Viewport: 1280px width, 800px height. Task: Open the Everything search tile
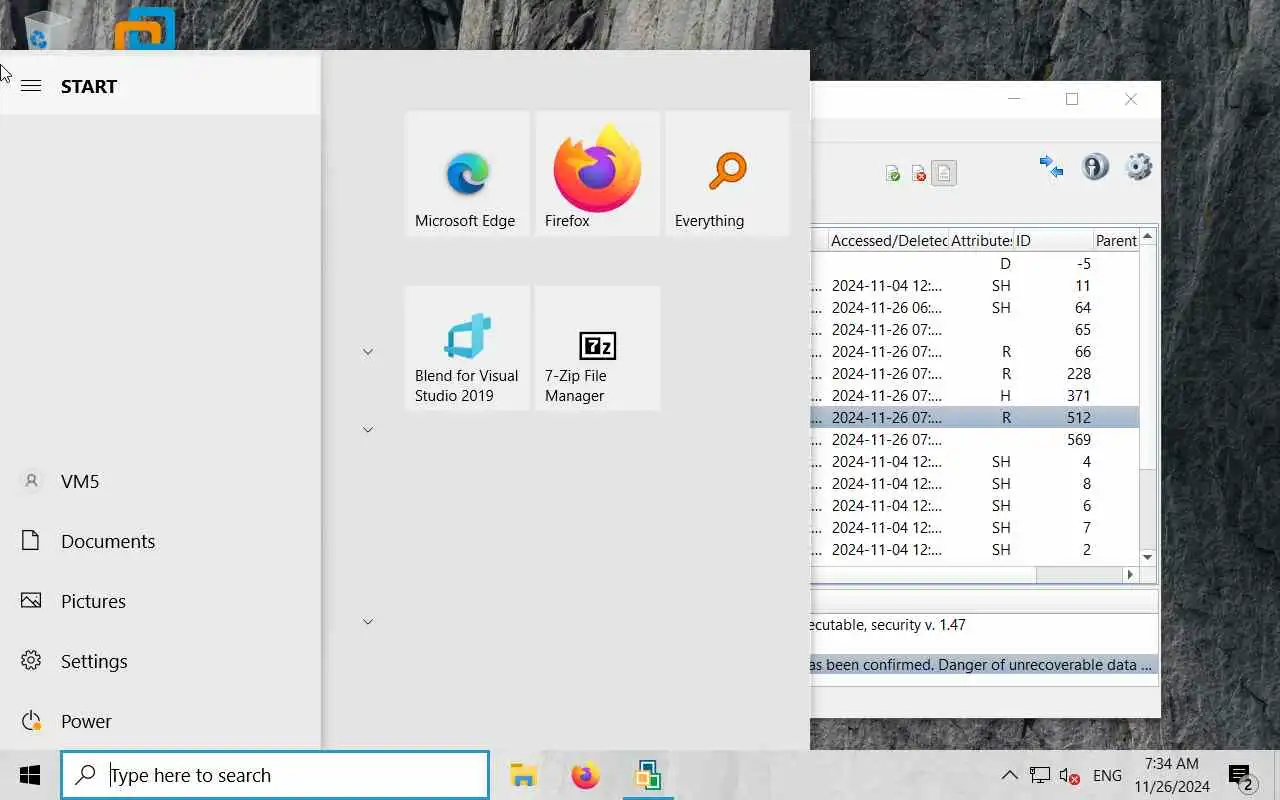(727, 173)
